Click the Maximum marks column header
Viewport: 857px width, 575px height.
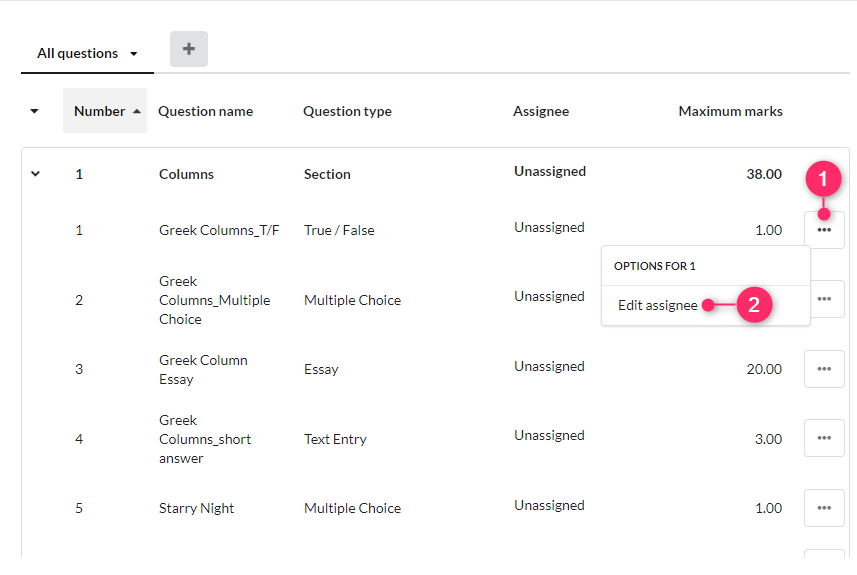point(730,111)
